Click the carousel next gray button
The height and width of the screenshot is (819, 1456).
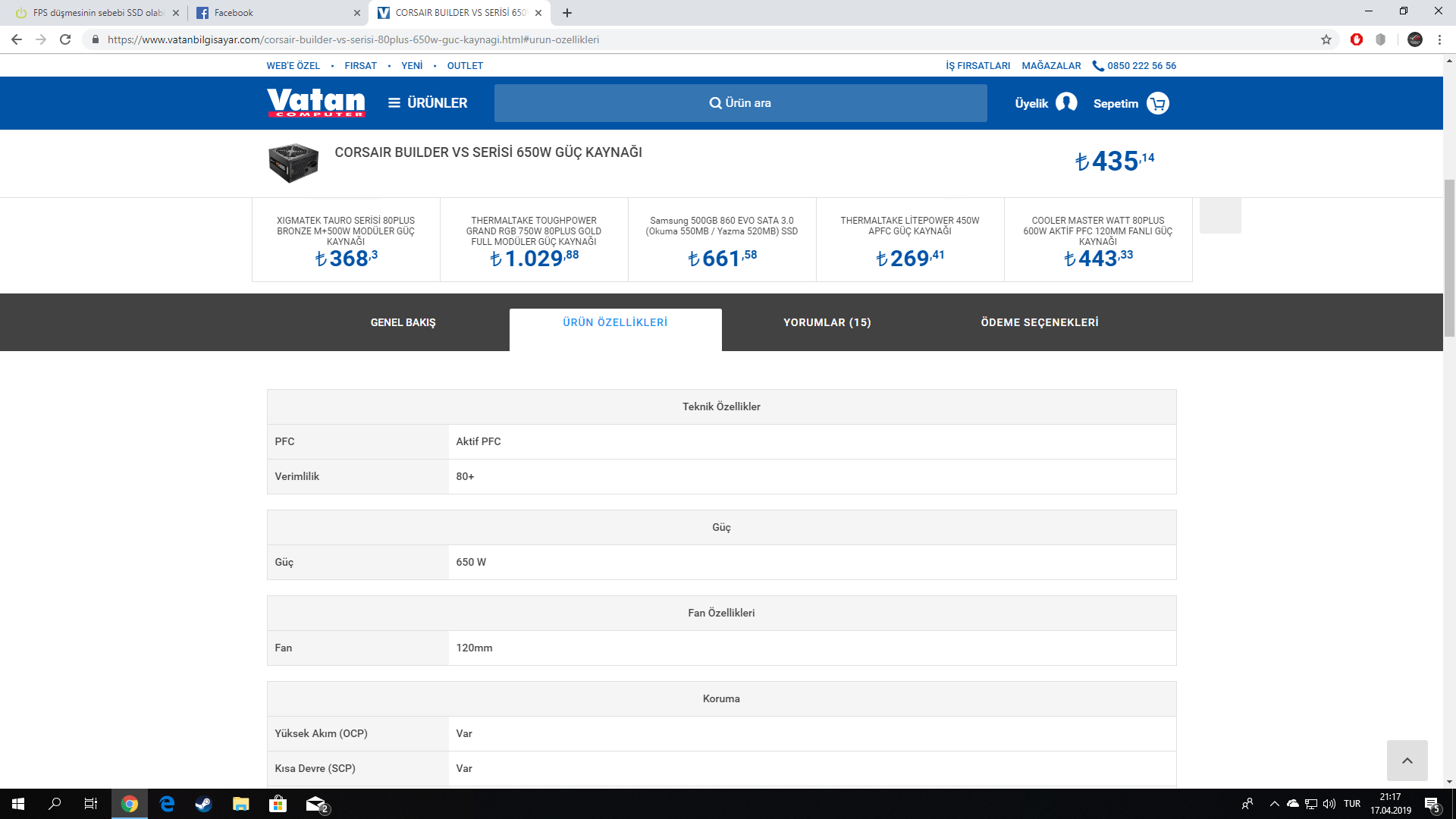pos(1220,215)
